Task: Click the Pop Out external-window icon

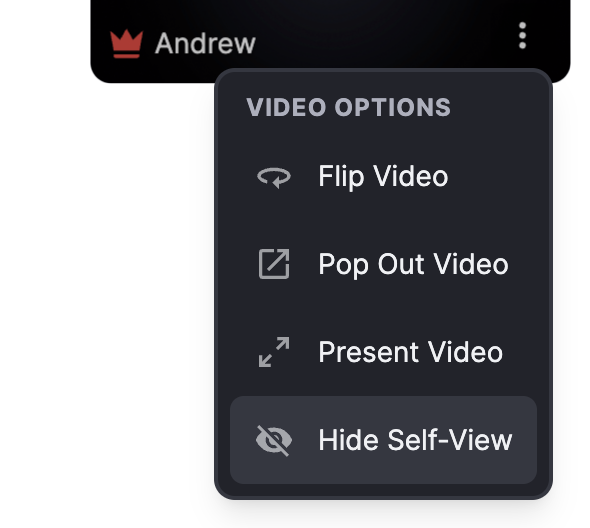Action: click(x=274, y=264)
